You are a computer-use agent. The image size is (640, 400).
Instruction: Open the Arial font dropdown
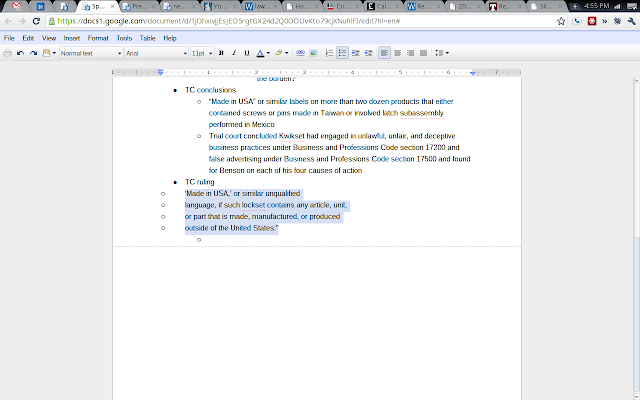point(156,53)
